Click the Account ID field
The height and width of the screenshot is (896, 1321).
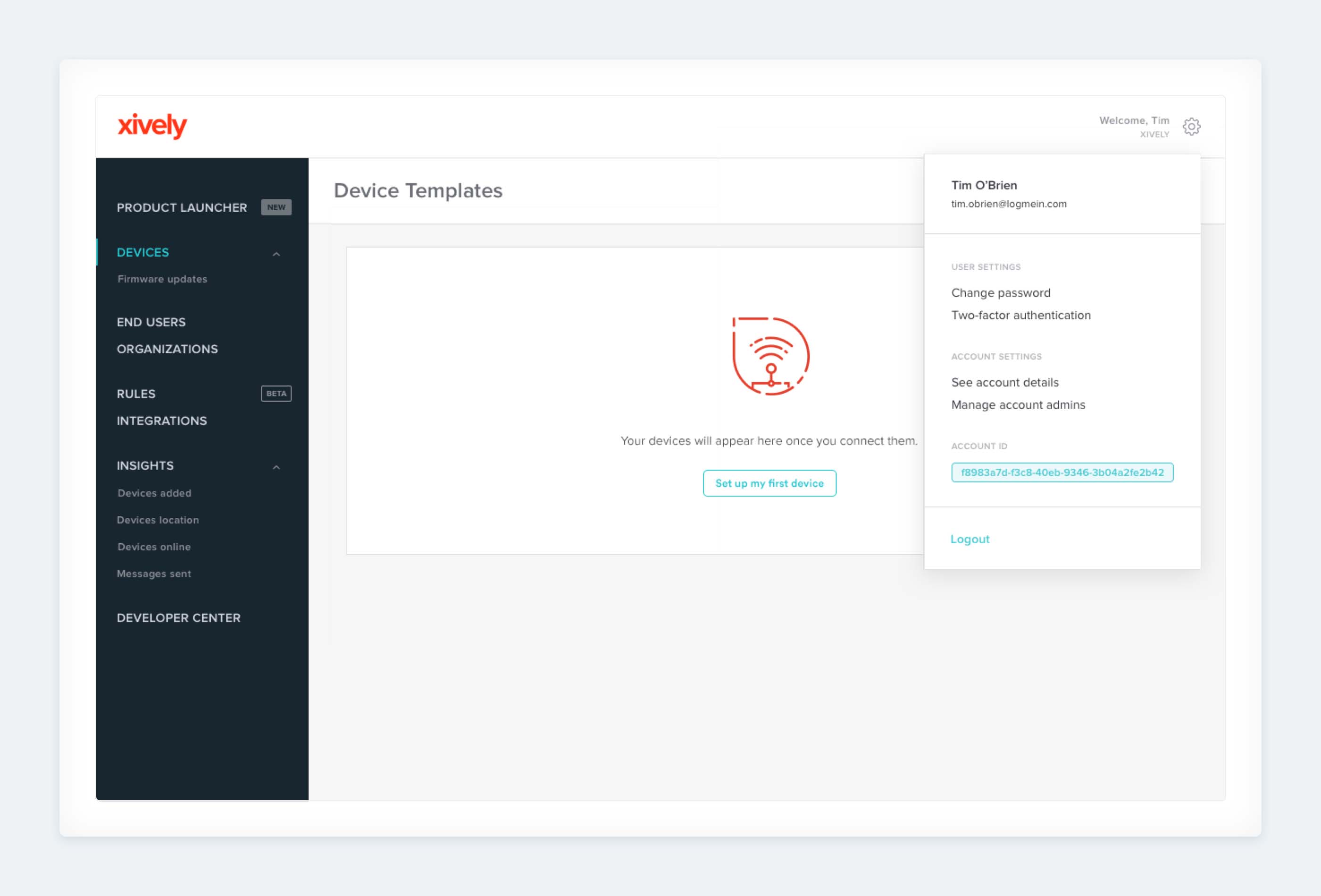tap(1062, 472)
